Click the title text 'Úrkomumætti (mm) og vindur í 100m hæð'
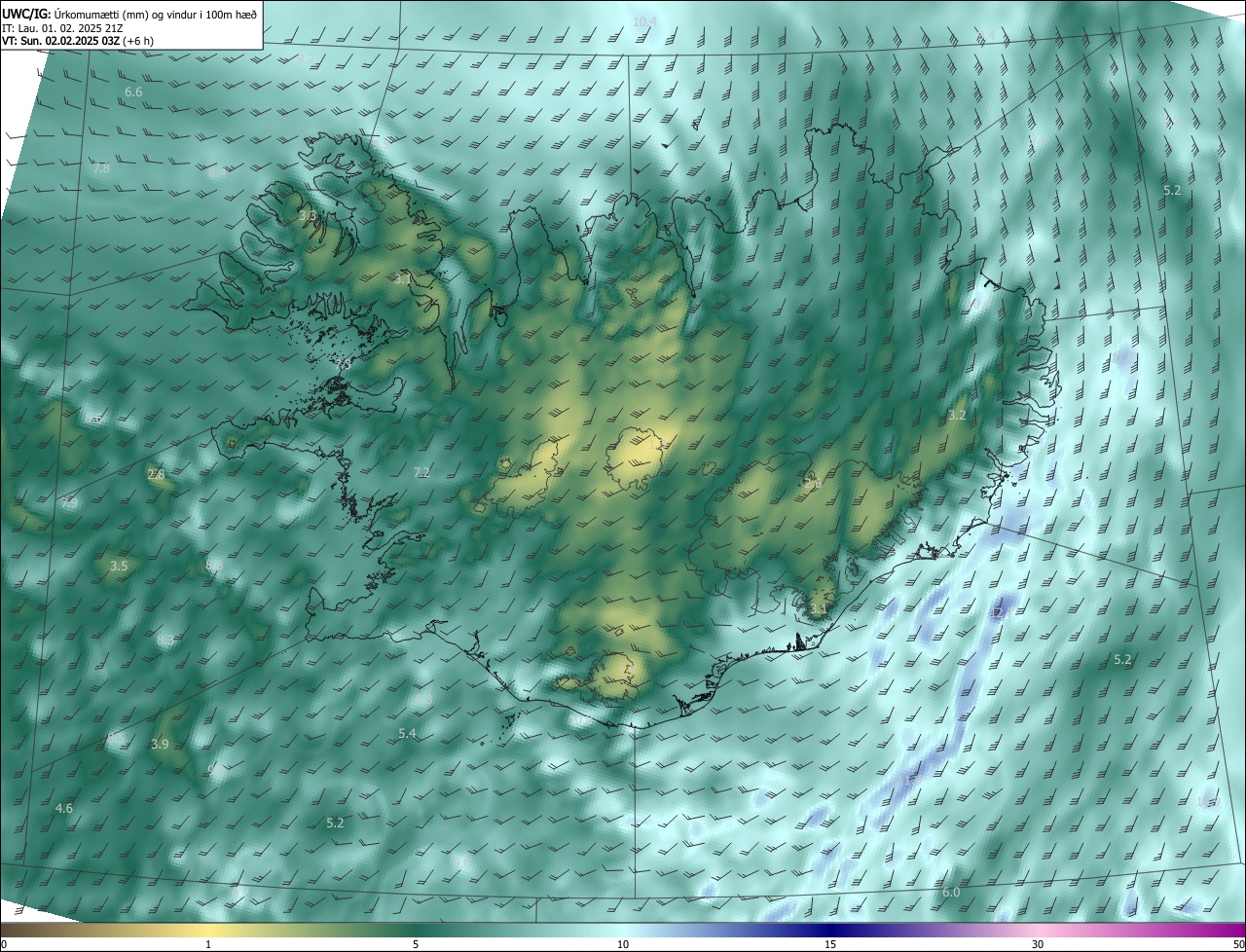 pyautogui.click(x=155, y=13)
